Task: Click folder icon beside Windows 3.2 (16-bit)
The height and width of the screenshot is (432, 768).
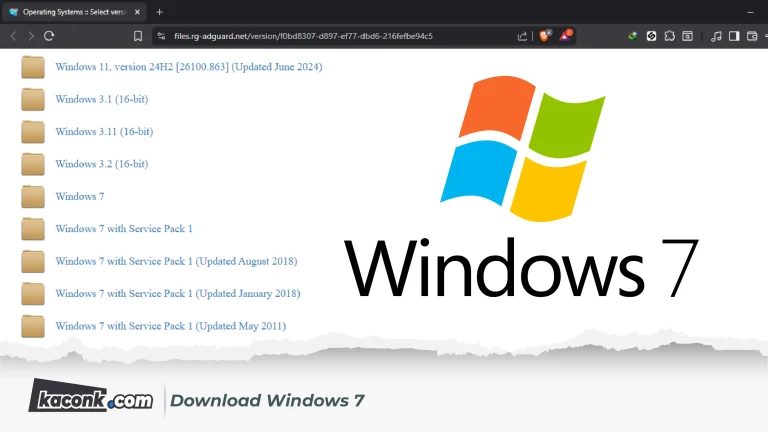Action: point(33,164)
